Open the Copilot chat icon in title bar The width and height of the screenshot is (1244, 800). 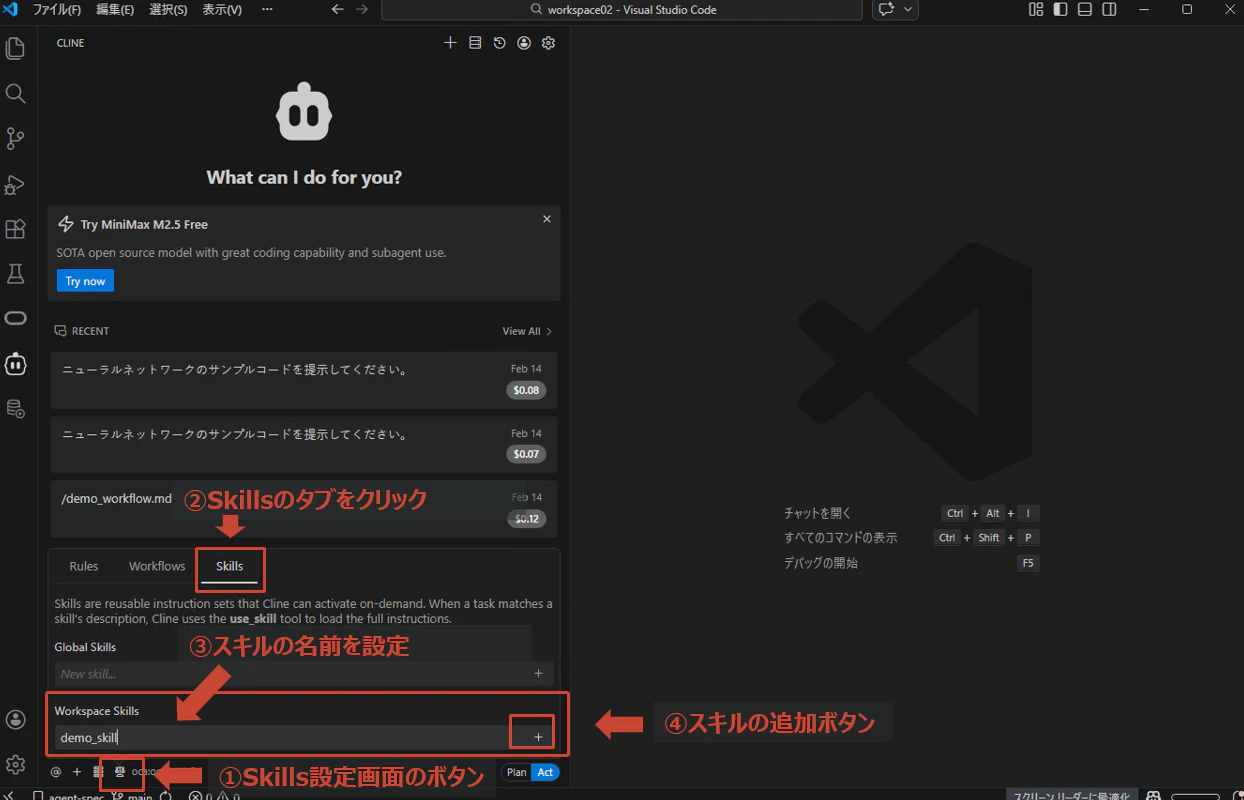886,9
